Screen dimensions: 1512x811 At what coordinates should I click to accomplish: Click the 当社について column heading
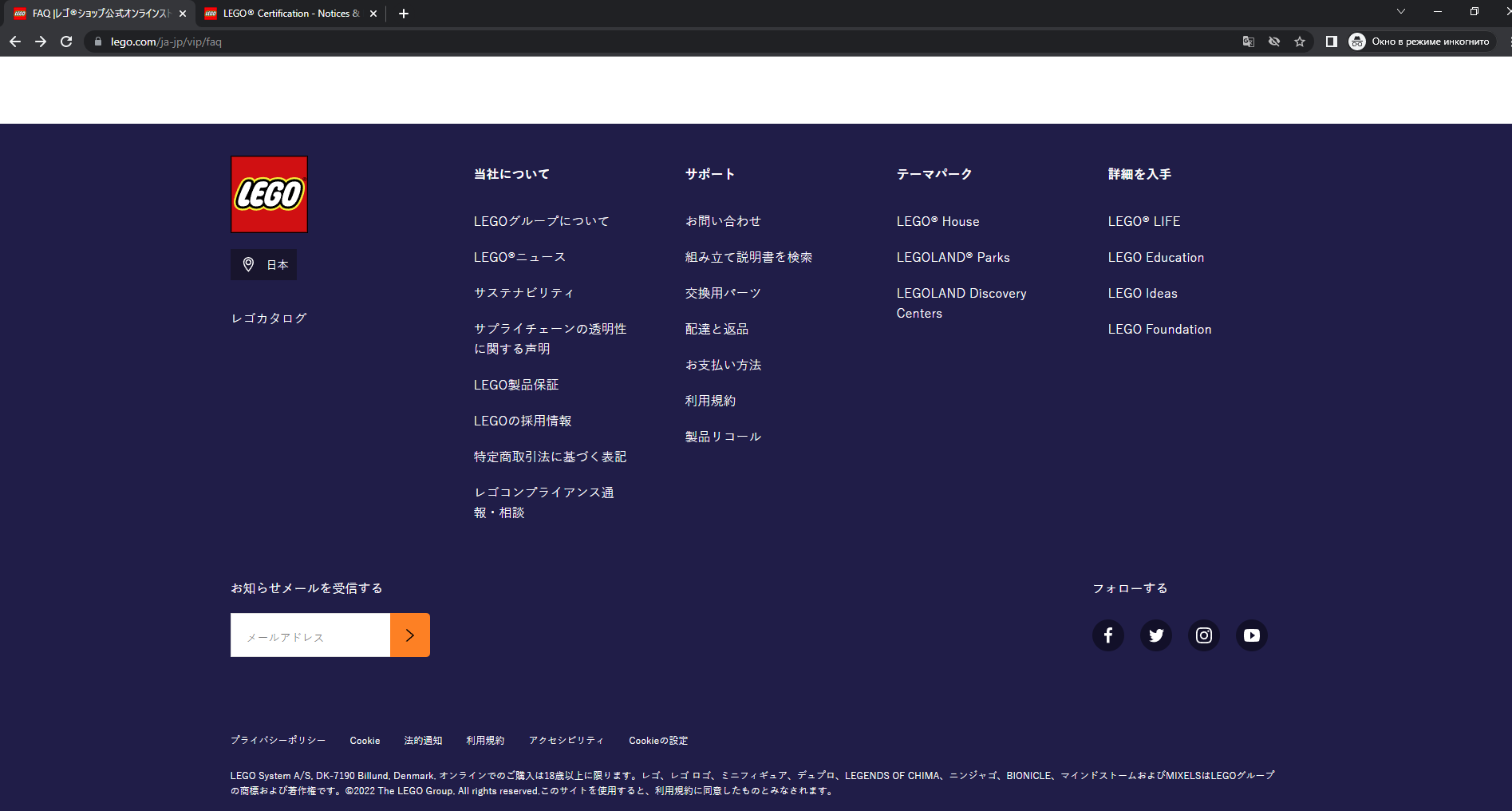(511, 174)
